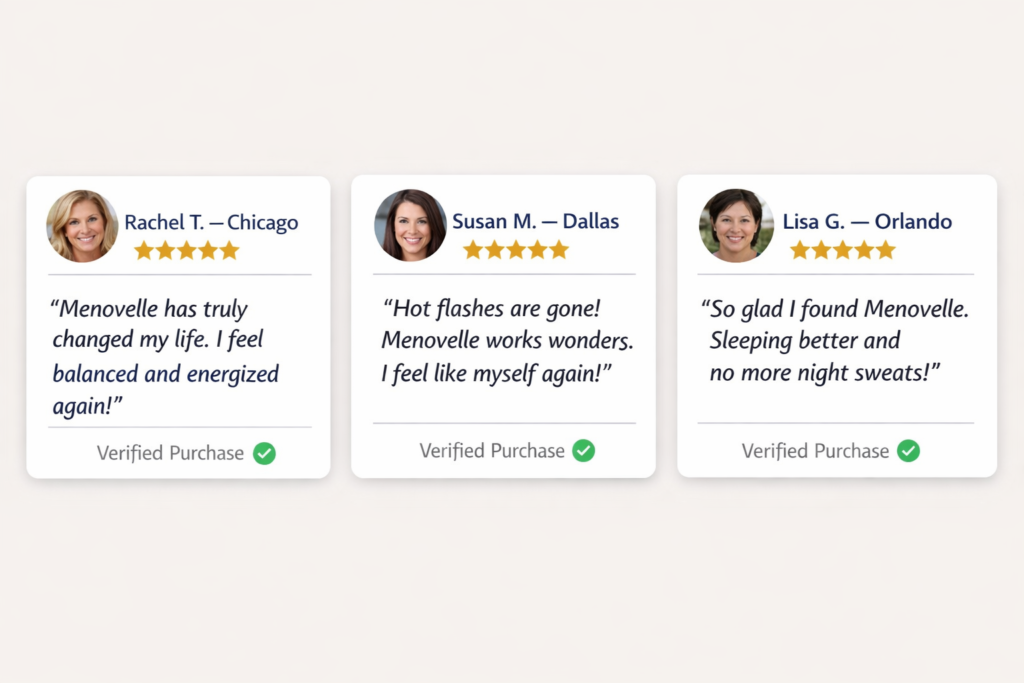View Lisa G.'s profile picture

[x=735, y=225]
